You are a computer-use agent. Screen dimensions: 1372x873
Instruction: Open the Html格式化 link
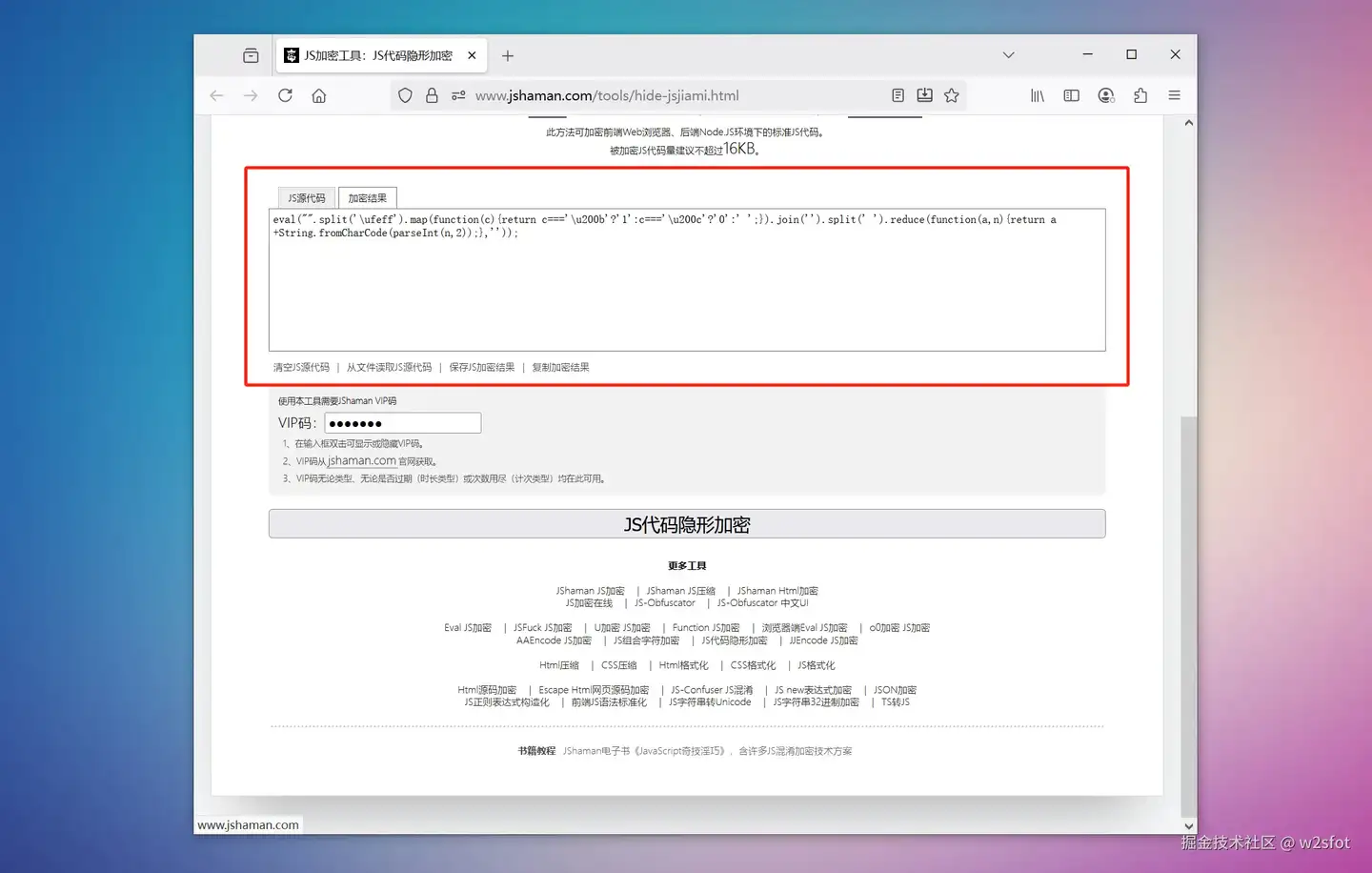pos(683,665)
